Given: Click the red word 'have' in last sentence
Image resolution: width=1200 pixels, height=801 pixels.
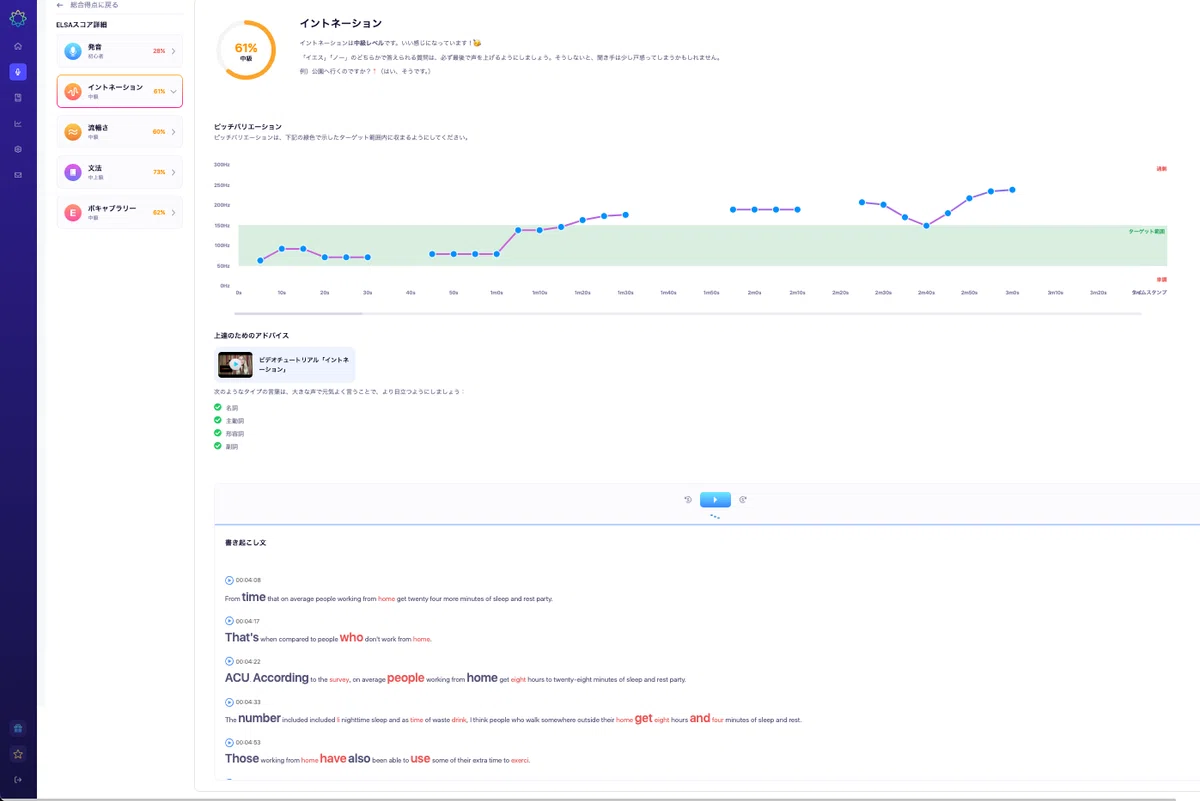Looking at the screenshot, I should [333, 759].
